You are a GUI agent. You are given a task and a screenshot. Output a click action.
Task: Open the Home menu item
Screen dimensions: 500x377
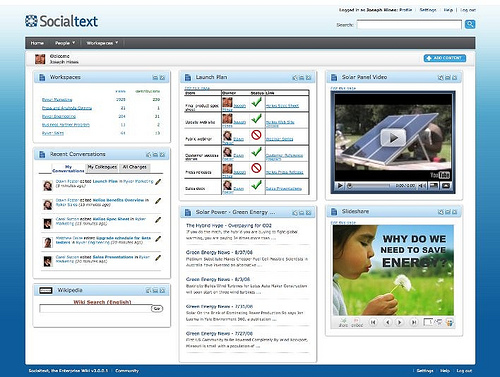(37, 43)
